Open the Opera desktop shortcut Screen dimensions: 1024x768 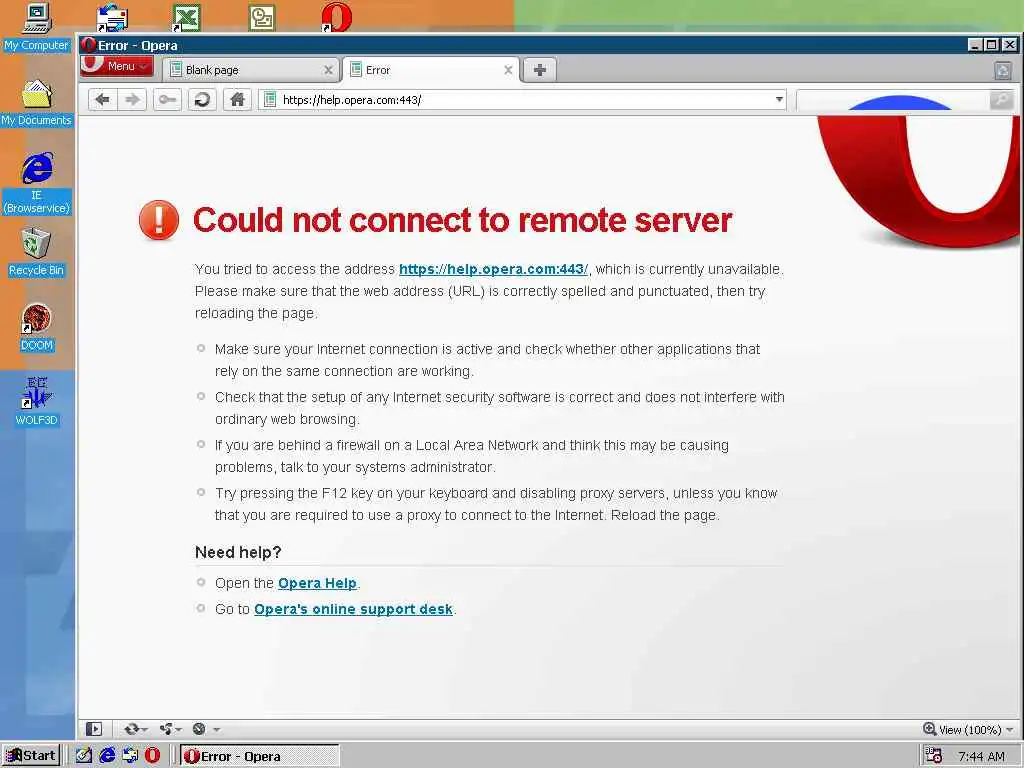[336, 17]
